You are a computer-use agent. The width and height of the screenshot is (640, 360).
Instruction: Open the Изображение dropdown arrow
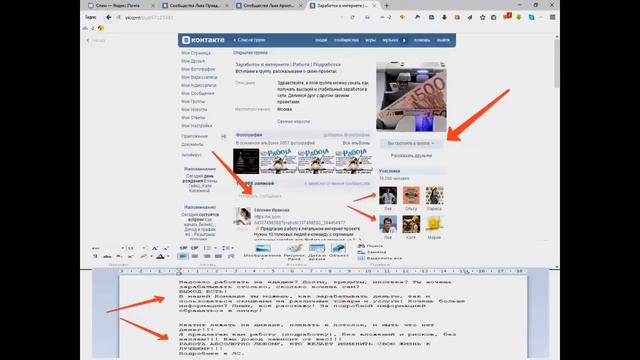(x=262, y=260)
